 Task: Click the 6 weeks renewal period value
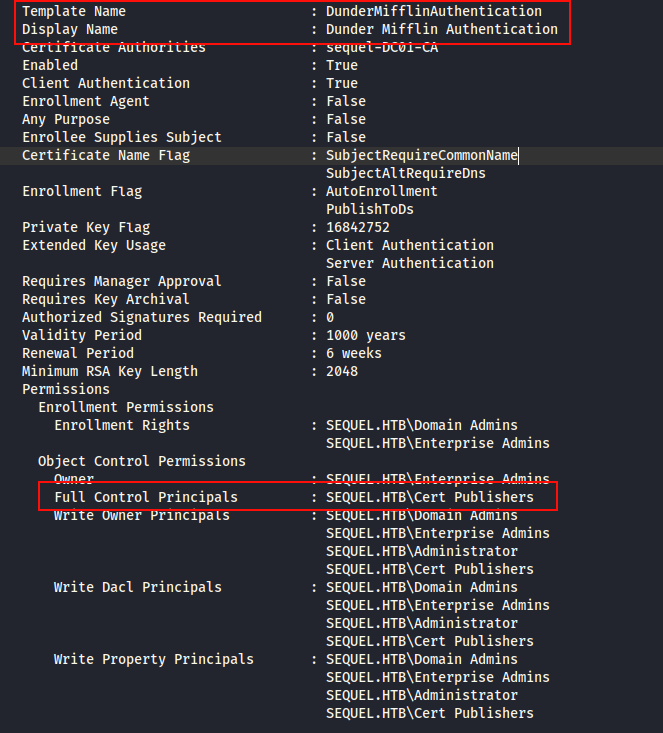pyautogui.click(x=353, y=353)
